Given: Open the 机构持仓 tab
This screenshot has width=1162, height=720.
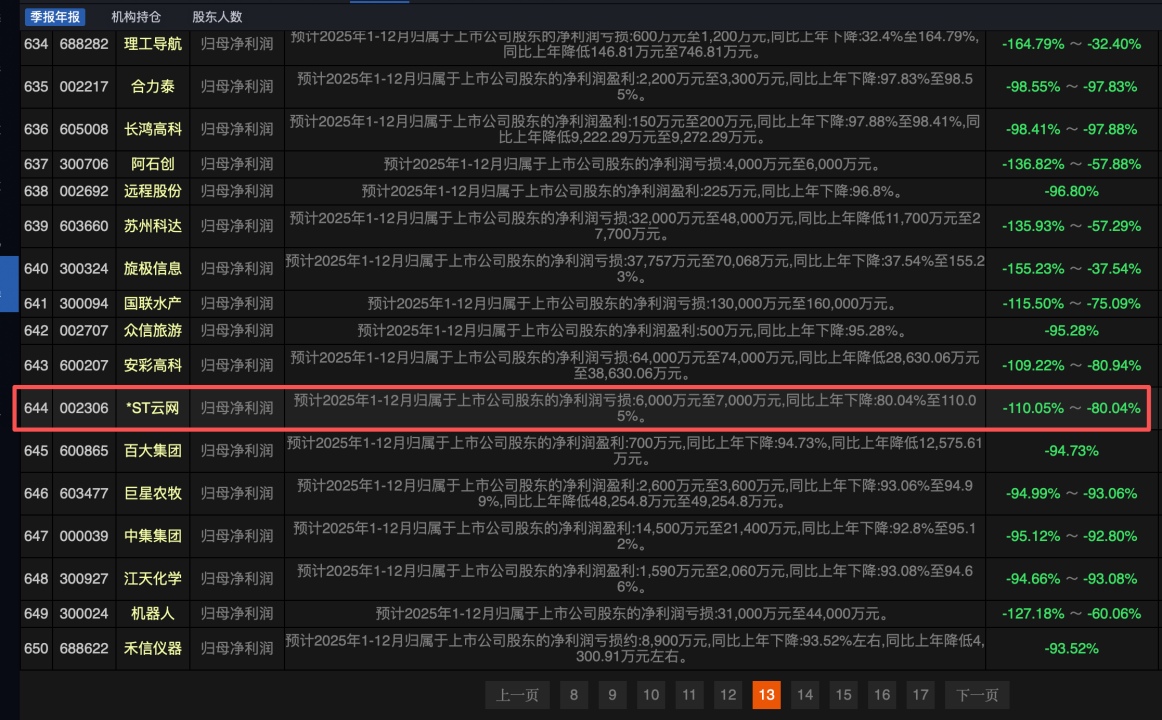Looking at the screenshot, I should click(136, 16).
